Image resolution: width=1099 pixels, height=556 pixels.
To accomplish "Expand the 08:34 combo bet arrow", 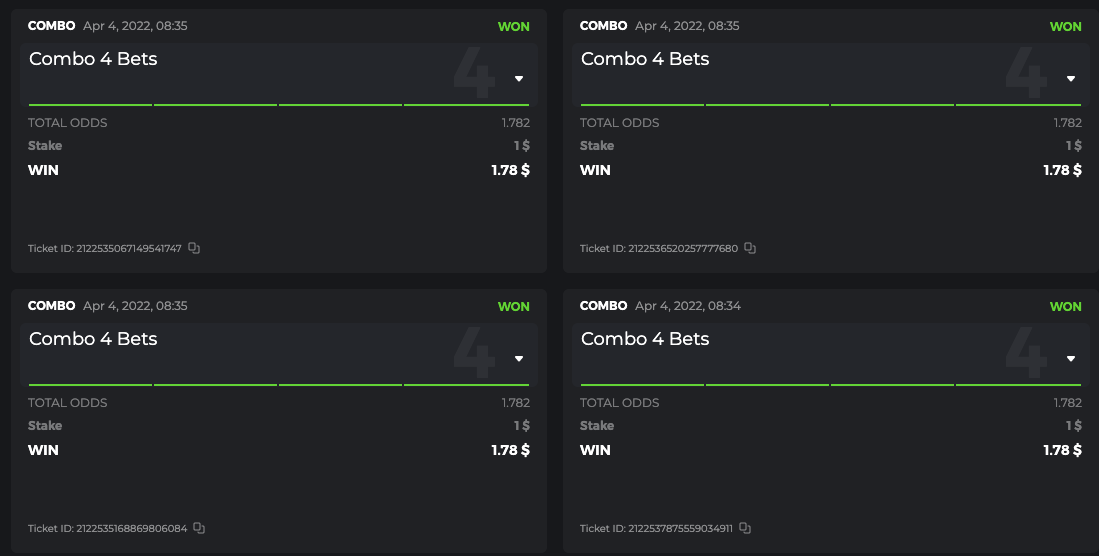I will point(1071,359).
